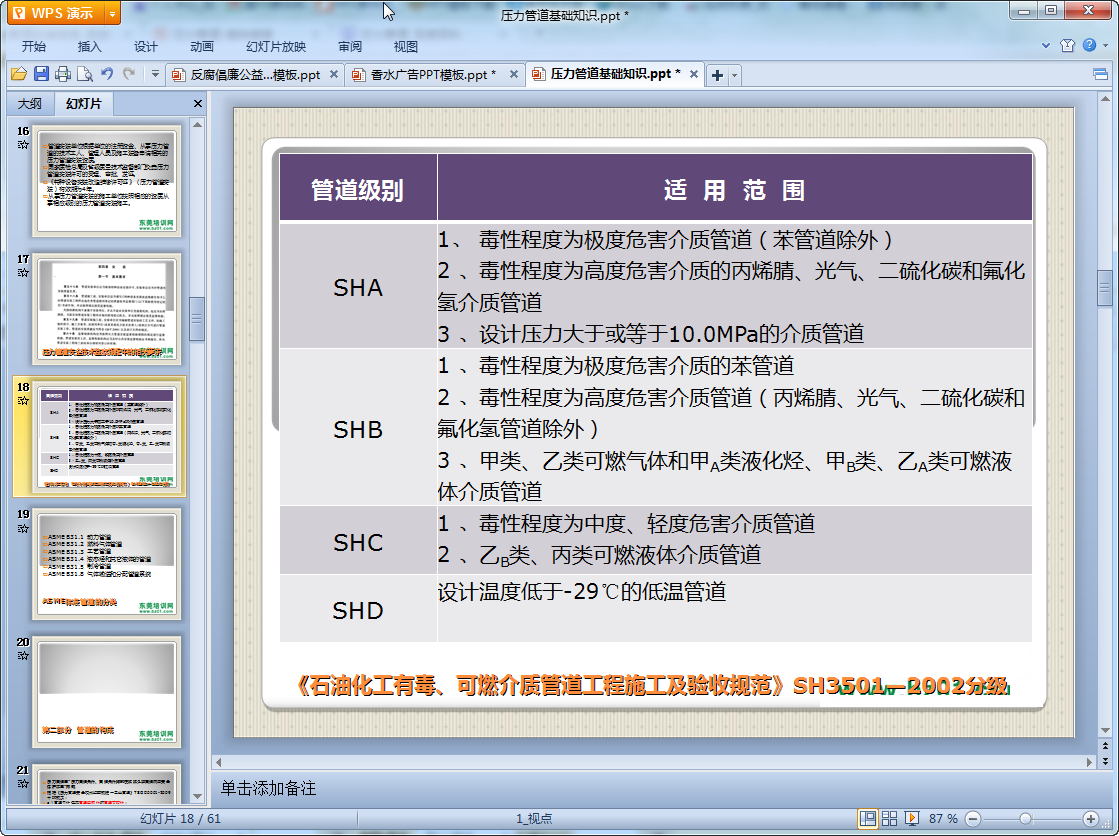Image resolution: width=1119 pixels, height=836 pixels.
Task: Click the zoom slider handle
Action: [1026, 818]
